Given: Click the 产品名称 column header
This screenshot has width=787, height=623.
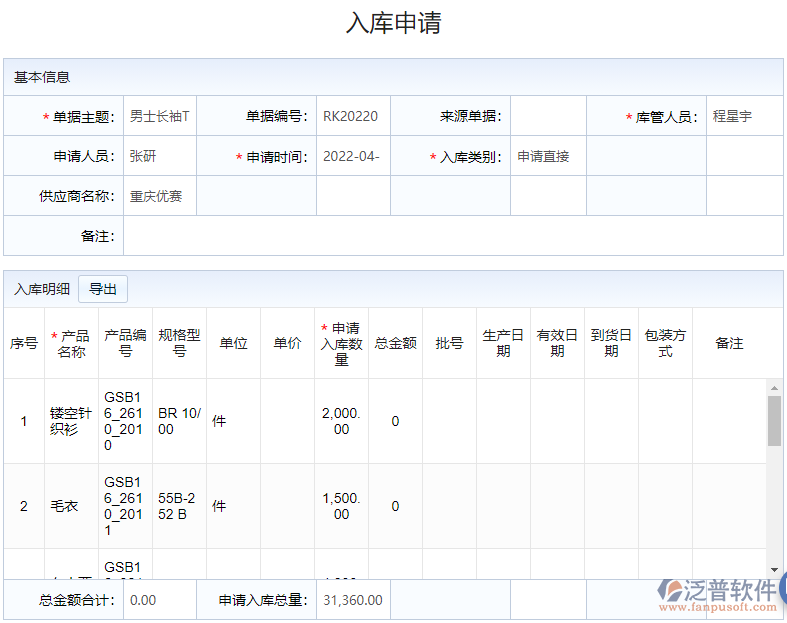Looking at the screenshot, I should pyautogui.click(x=71, y=343).
